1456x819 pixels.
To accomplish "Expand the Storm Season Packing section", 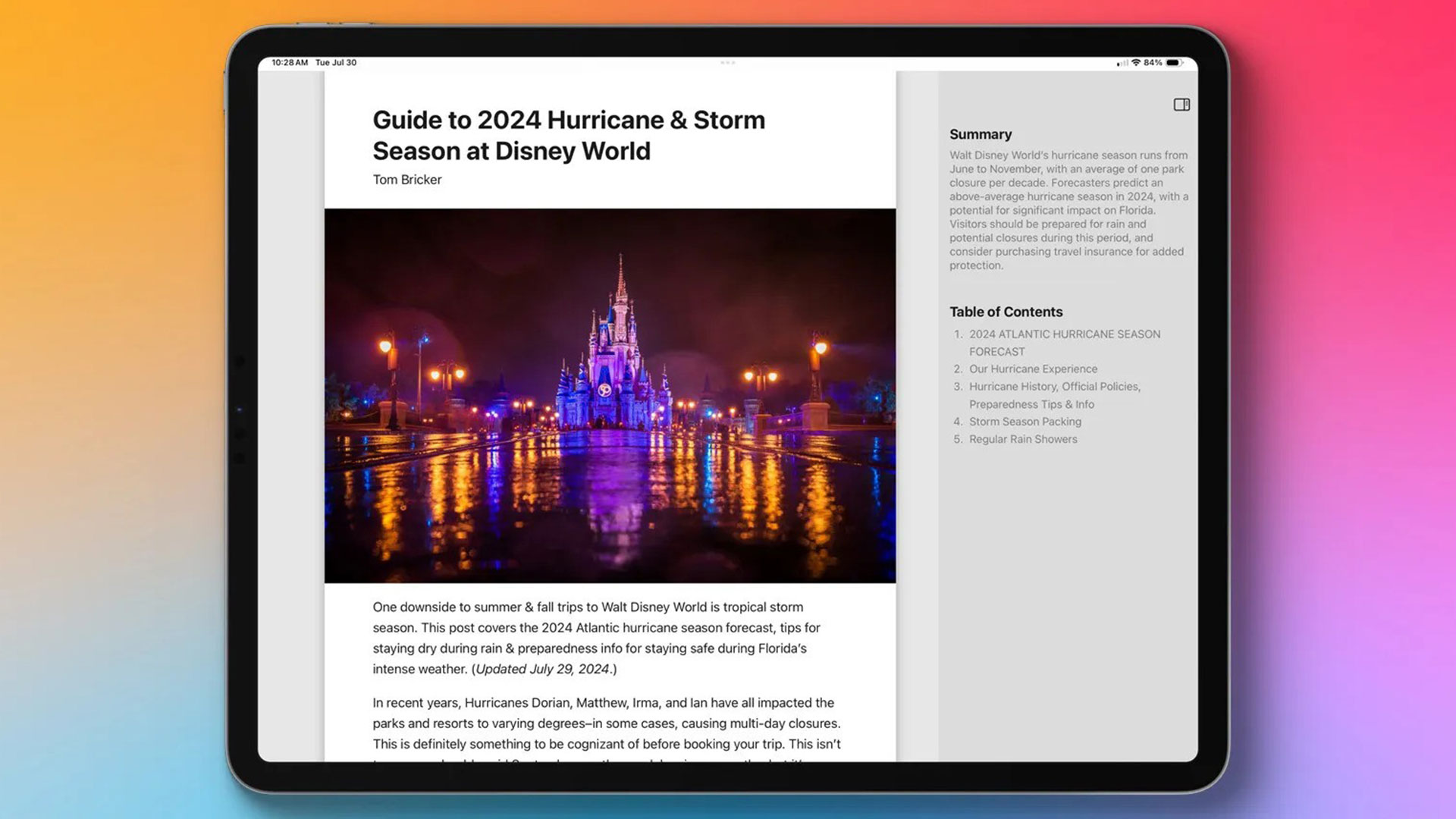I will click(x=1025, y=421).
